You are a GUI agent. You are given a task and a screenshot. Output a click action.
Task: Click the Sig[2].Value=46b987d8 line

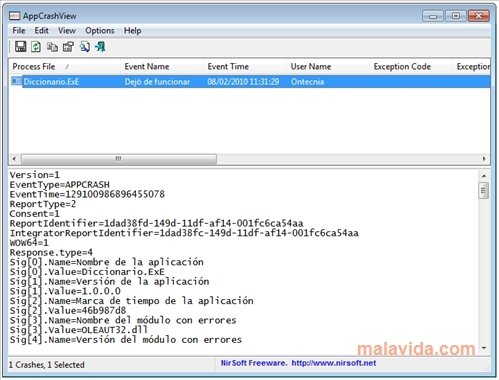tap(68, 311)
